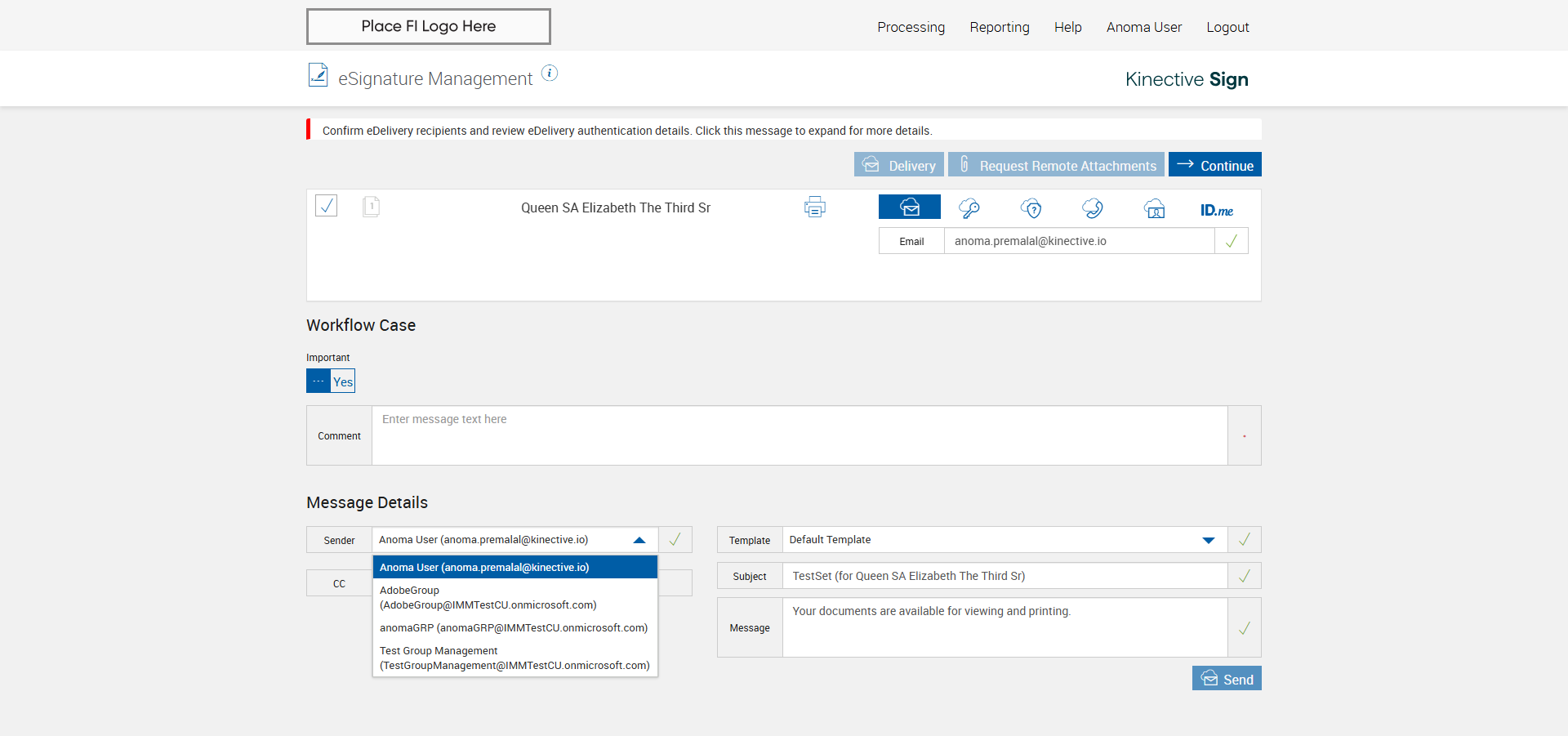1568x736 pixels.
Task: Click the Send button
Action: (1227, 679)
